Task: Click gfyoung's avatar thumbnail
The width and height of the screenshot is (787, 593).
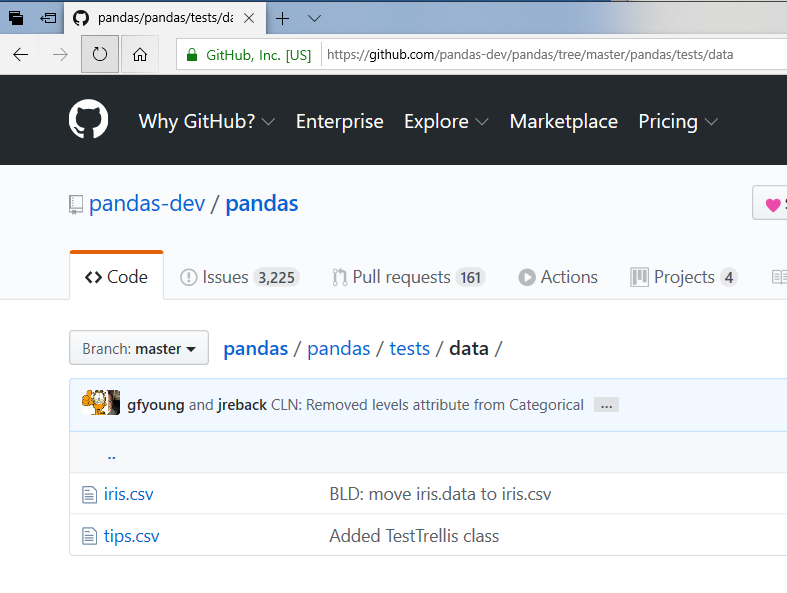Action: coord(92,403)
